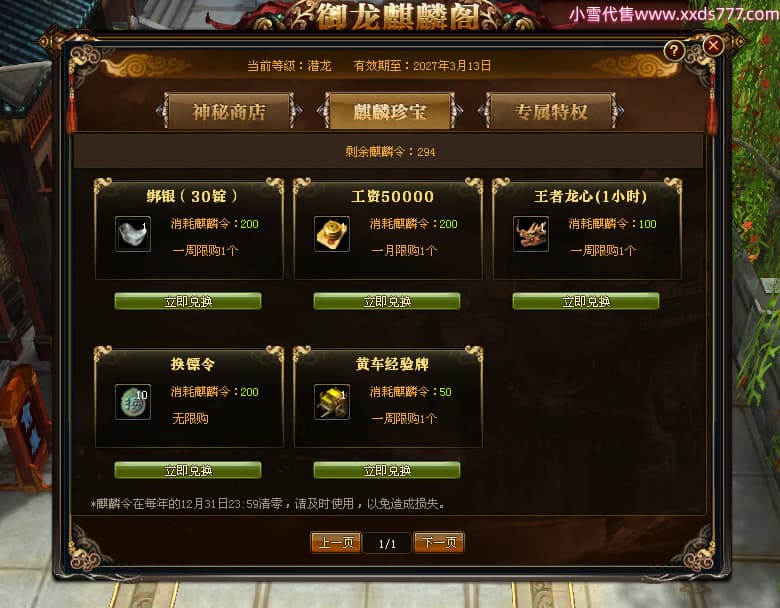780x608 pixels.
Task: Click the silver ingot item icon
Action: pos(133,233)
